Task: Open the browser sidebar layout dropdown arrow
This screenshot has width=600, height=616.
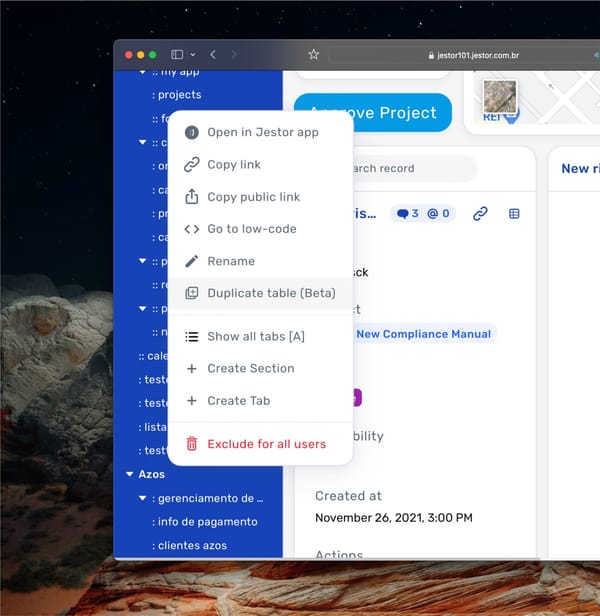Action: point(192,54)
